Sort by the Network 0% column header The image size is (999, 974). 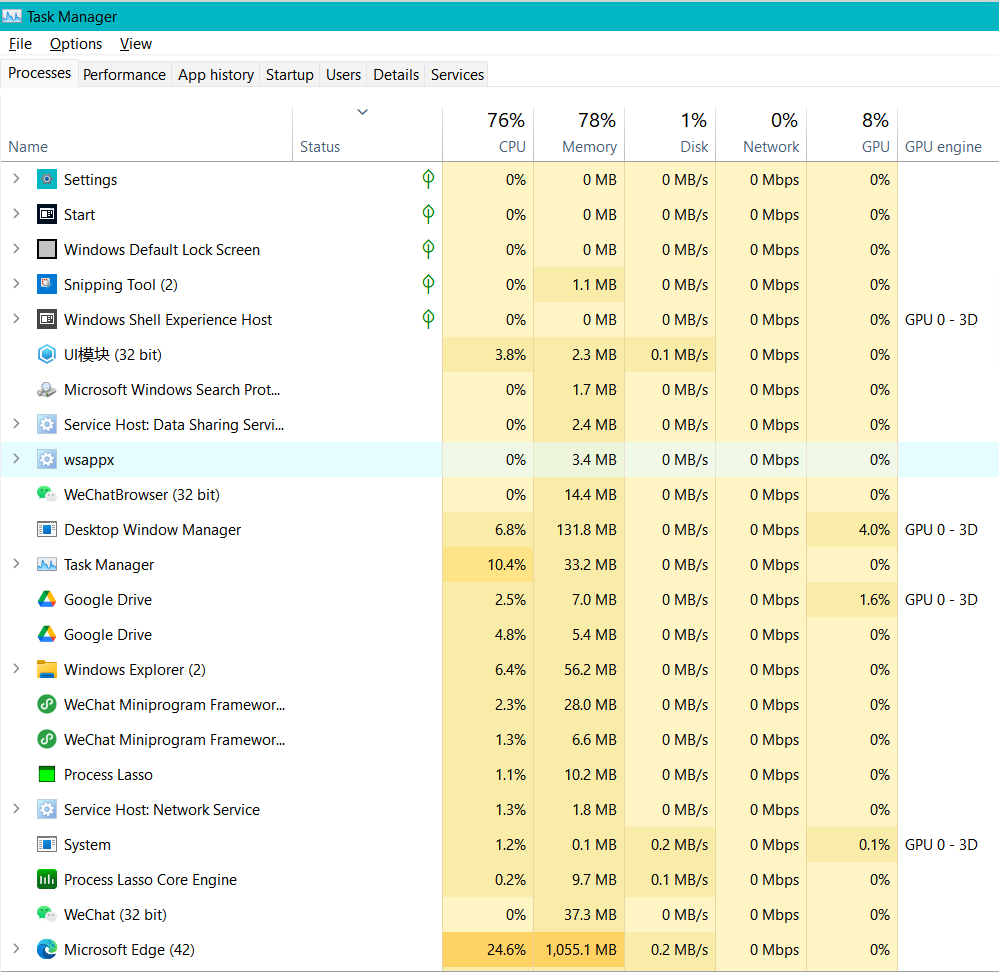(x=761, y=134)
